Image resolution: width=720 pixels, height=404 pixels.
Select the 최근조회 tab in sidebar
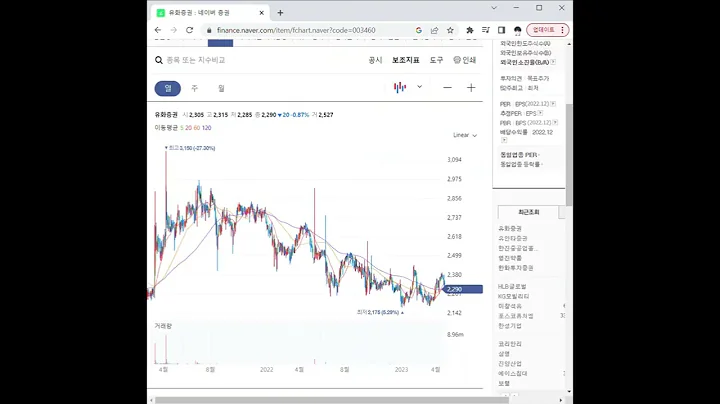529,212
